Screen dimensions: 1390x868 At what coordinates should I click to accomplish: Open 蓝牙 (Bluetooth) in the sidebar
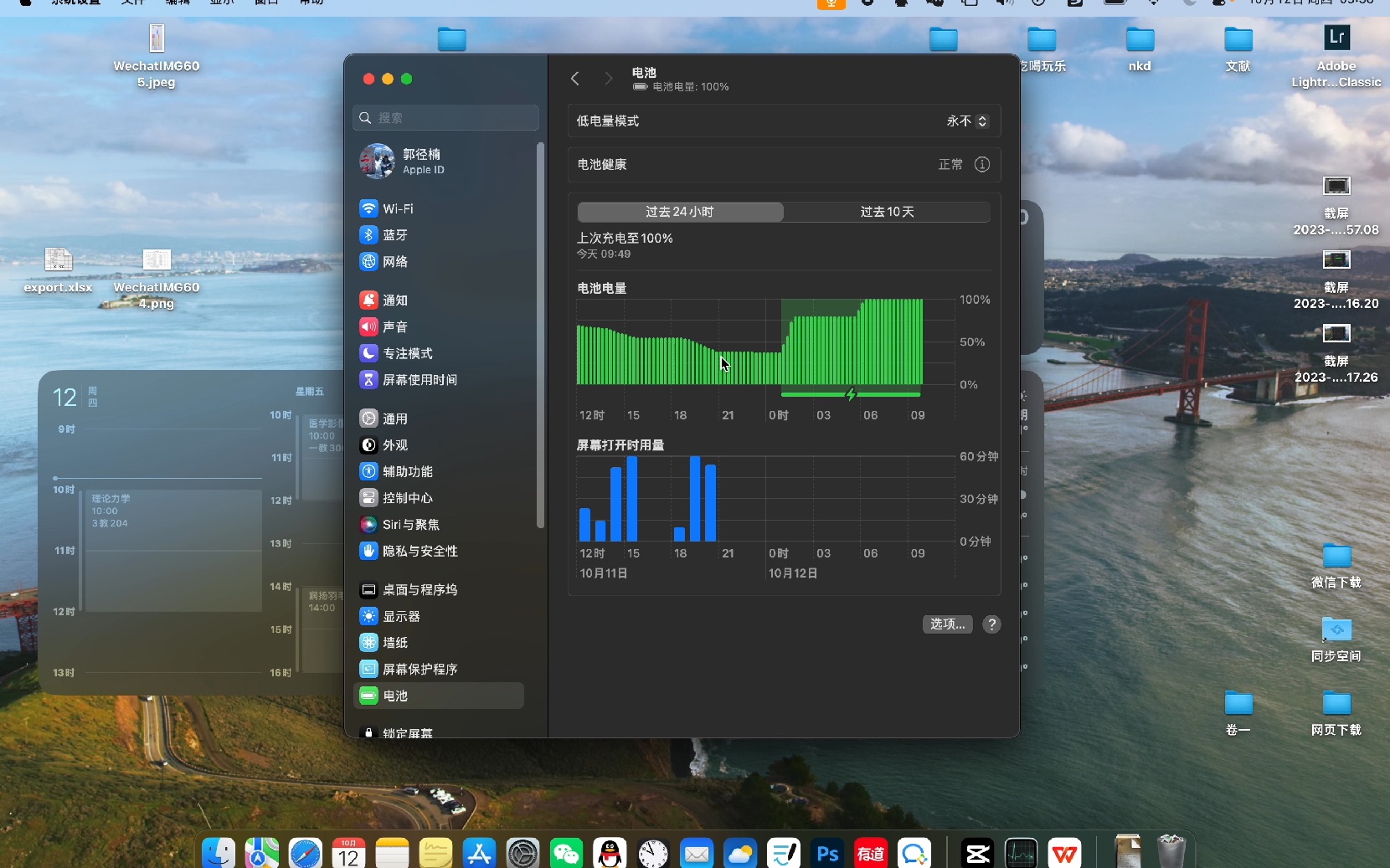point(439,235)
